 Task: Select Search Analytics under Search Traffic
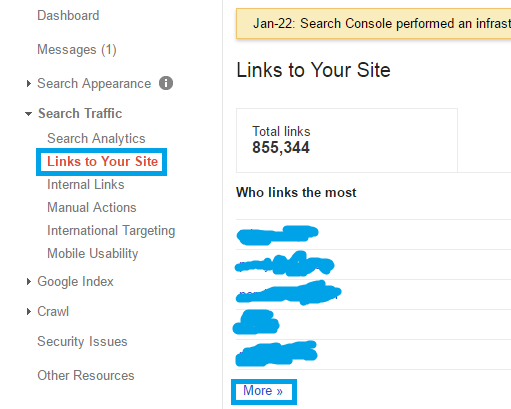tap(96, 138)
